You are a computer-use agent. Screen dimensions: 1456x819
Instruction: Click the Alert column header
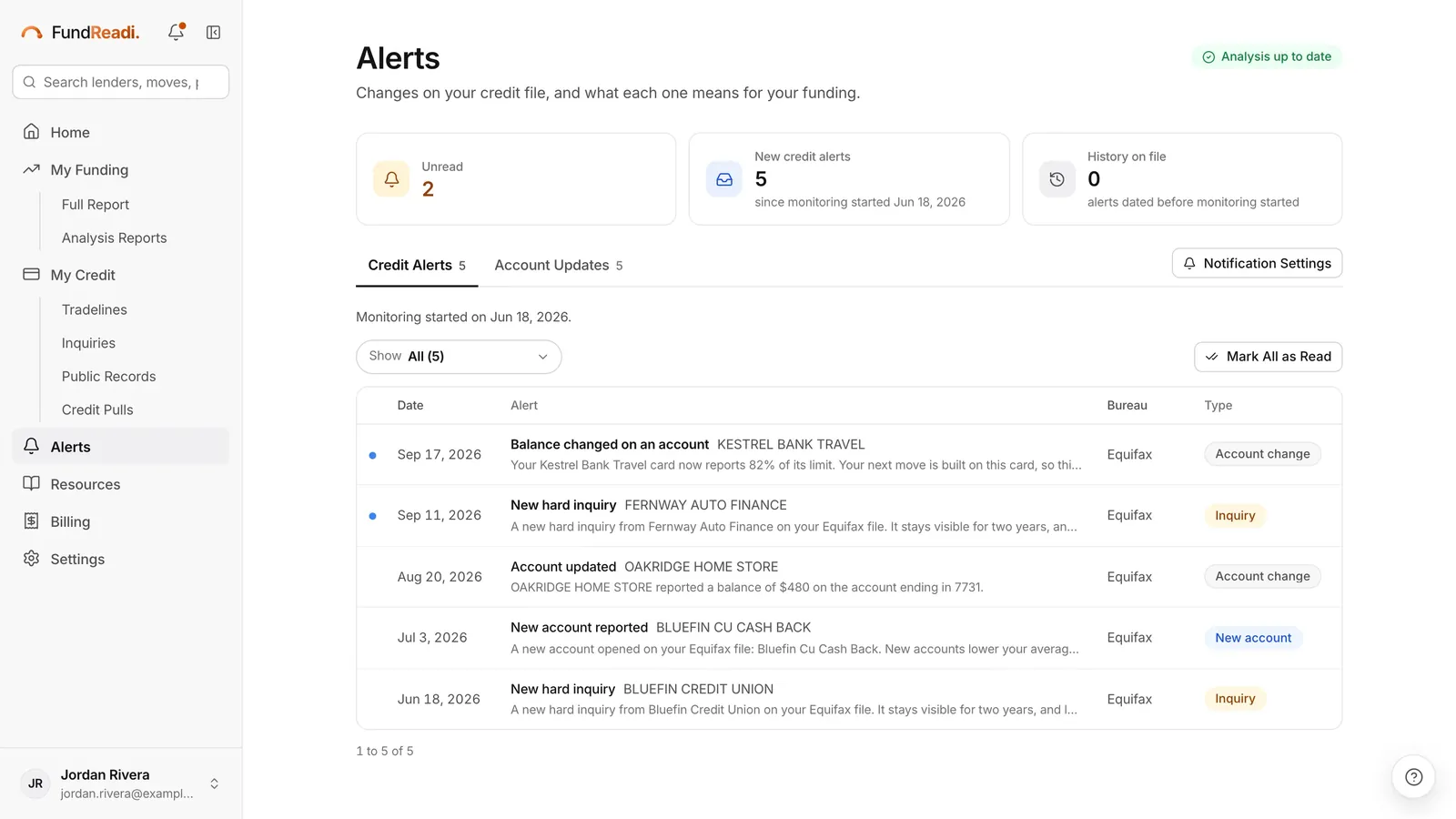524,406
